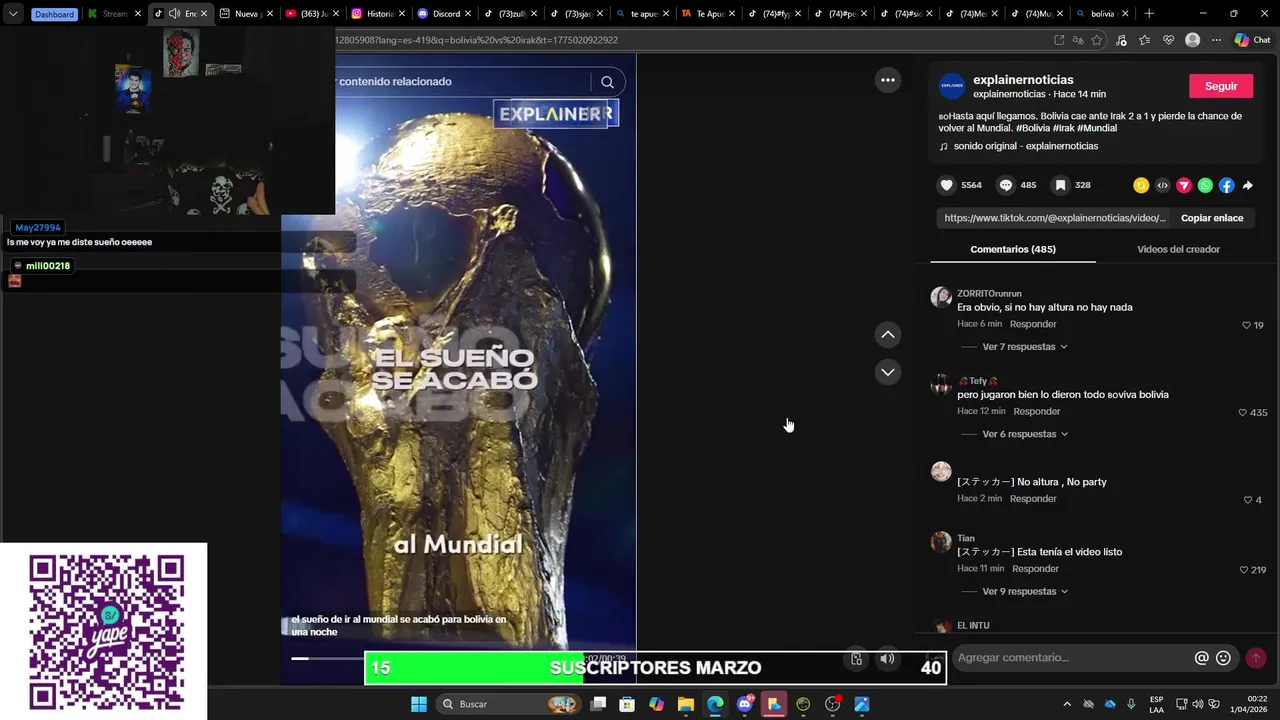Open the Copilot Chat button in browser

tap(1252, 40)
